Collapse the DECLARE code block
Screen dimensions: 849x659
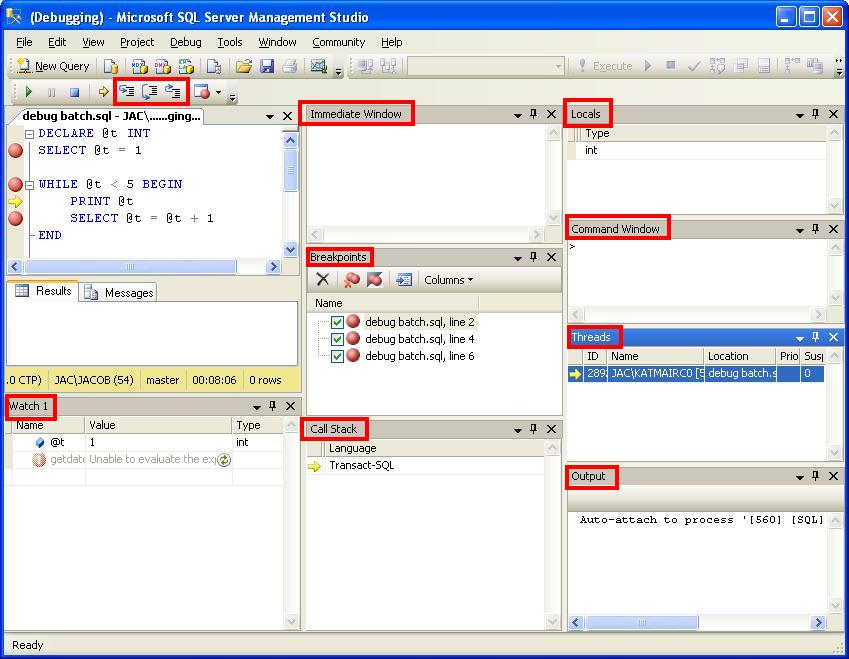point(30,134)
